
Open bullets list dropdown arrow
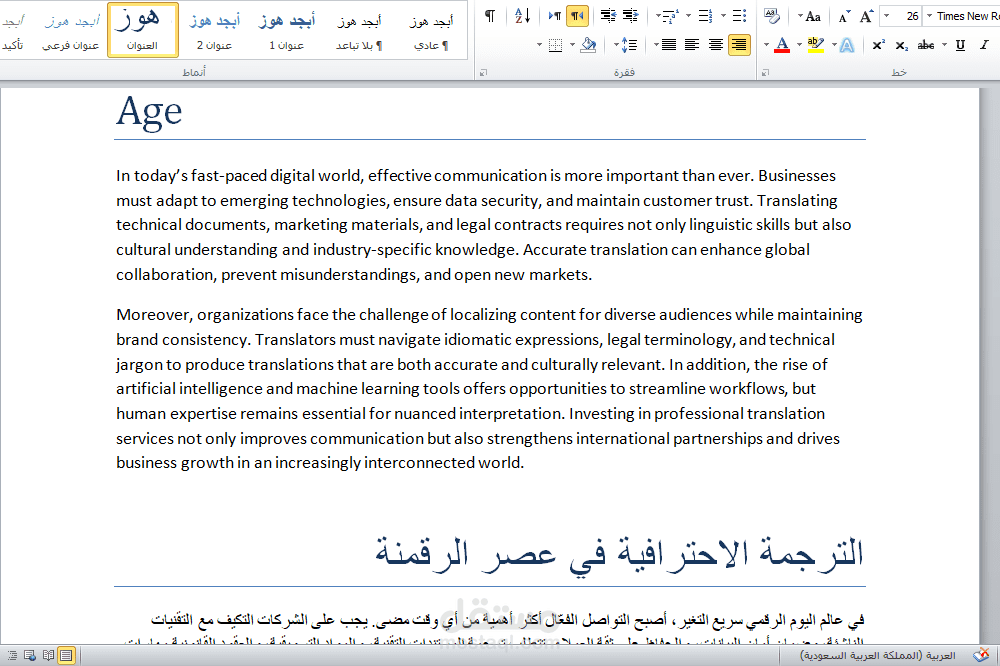pyautogui.click(x=723, y=16)
